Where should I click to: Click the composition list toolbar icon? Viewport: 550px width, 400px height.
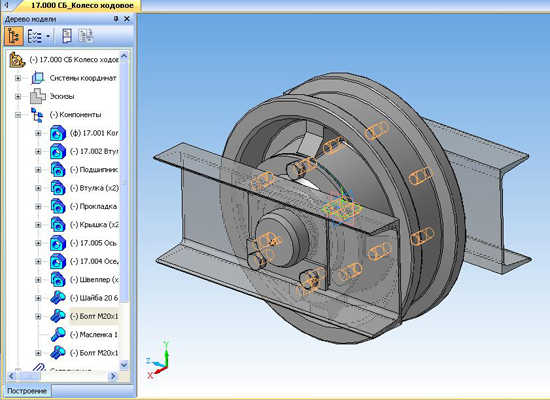coord(86,36)
